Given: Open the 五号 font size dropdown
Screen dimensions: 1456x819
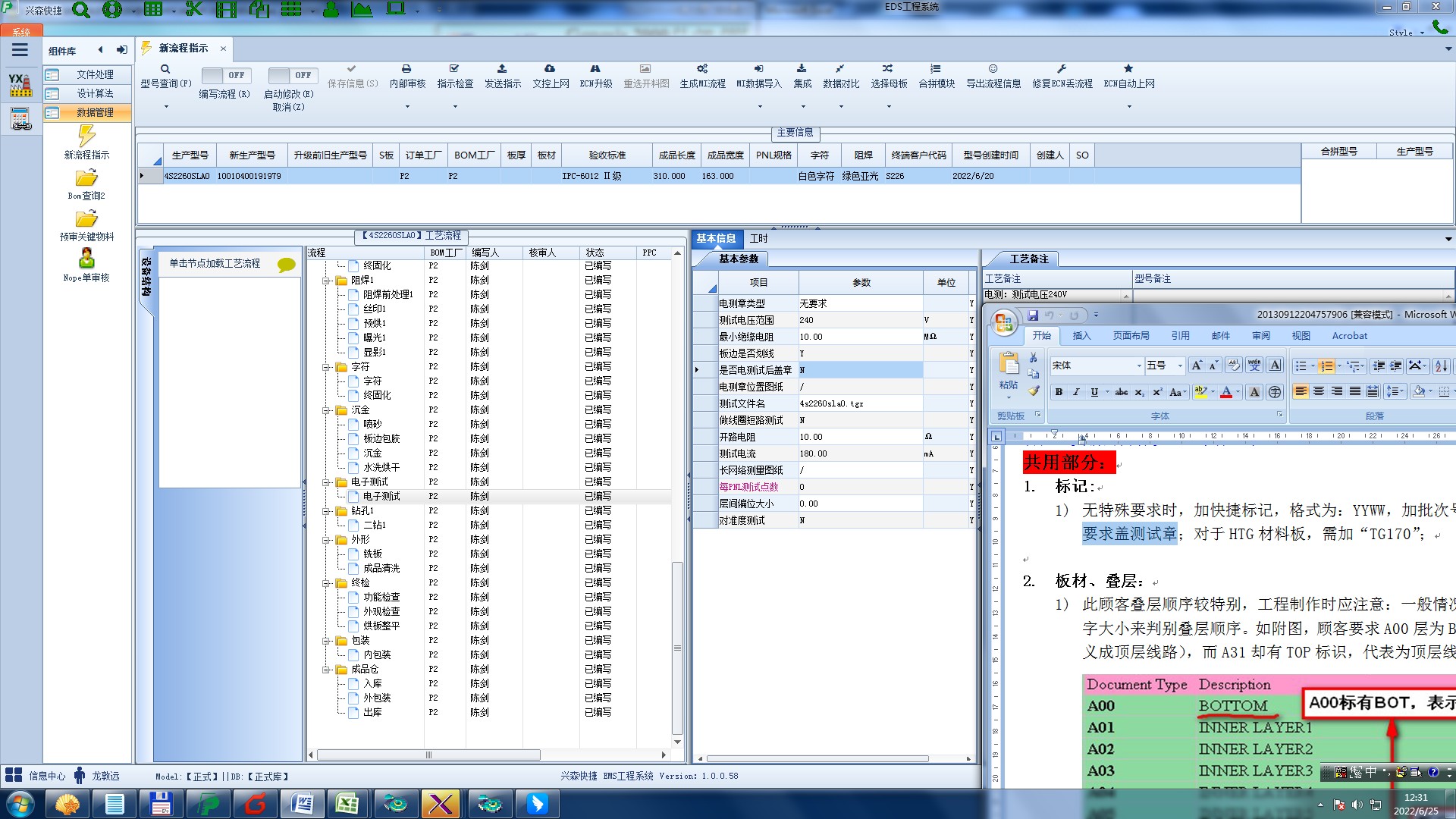Looking at the screenshot, I should (x=1180, y=366).
